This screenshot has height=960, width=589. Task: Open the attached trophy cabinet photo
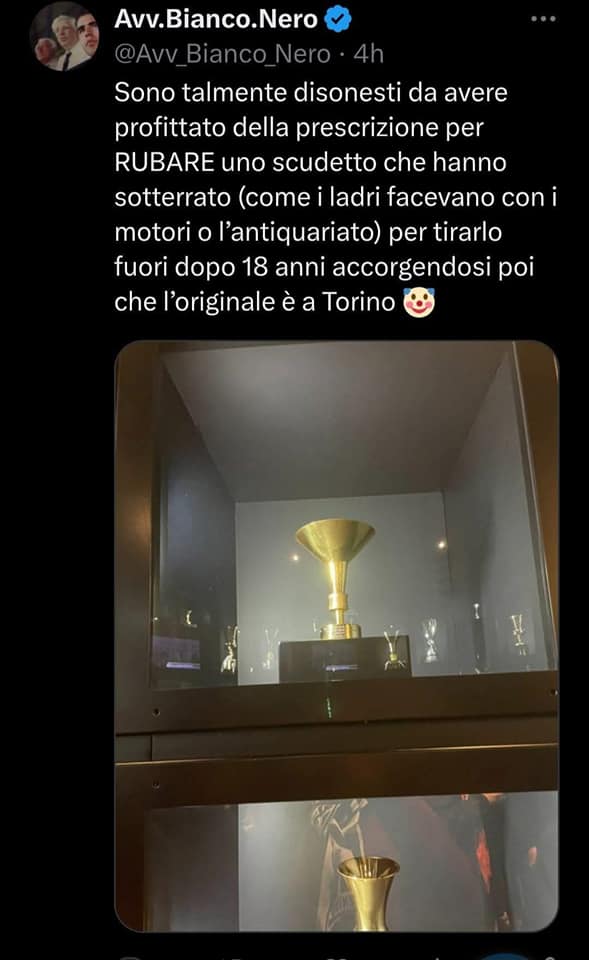336,636
